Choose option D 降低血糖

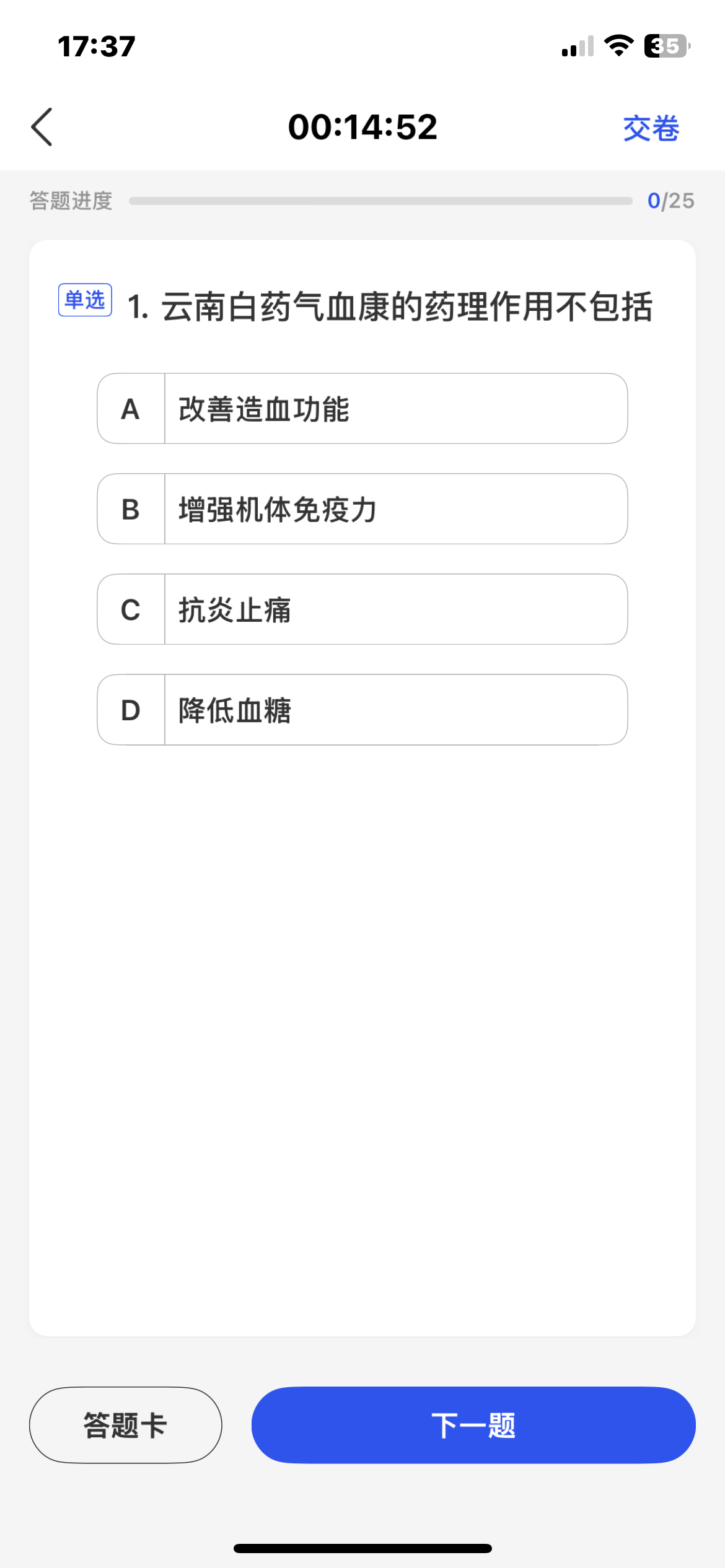(395, 710)
